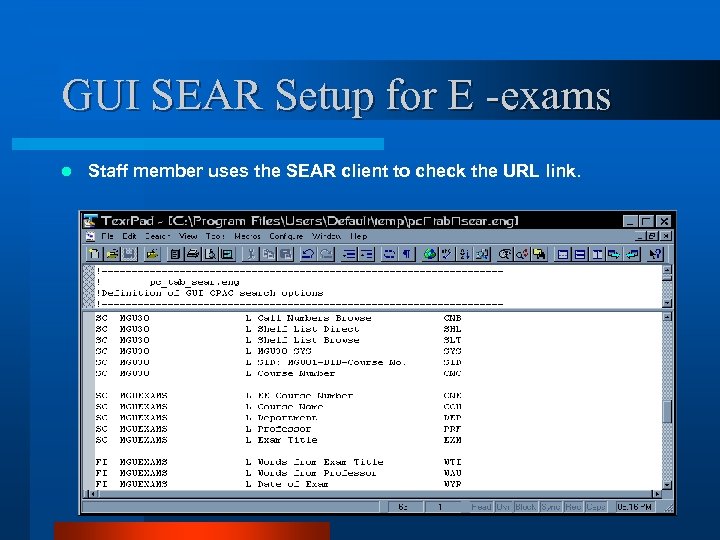Click the clock time in status bar
This screenshot has width=720, height=540.
point(634,507)
